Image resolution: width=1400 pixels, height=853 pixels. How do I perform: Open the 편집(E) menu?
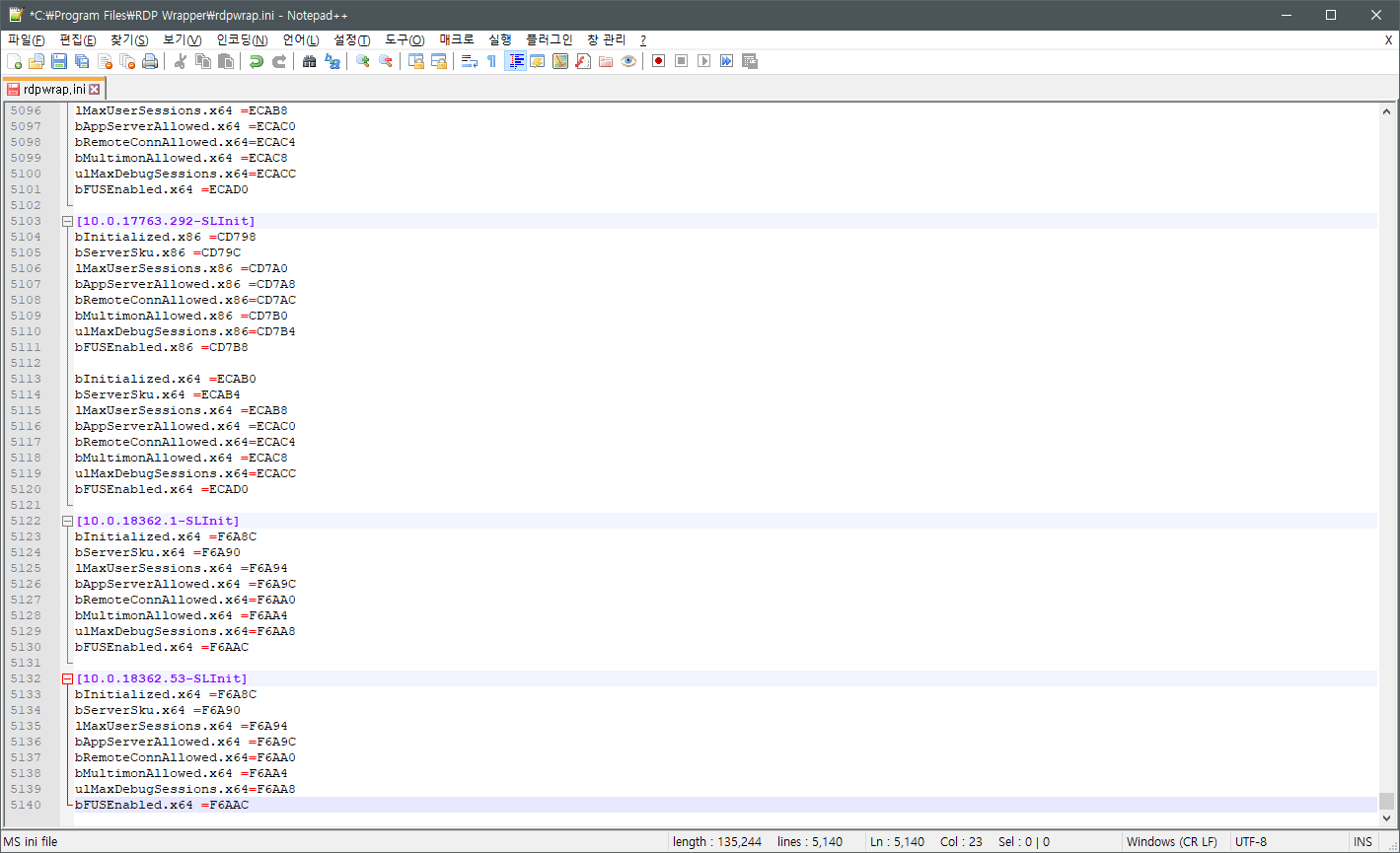pyautogui.click(x=78, y=39)
